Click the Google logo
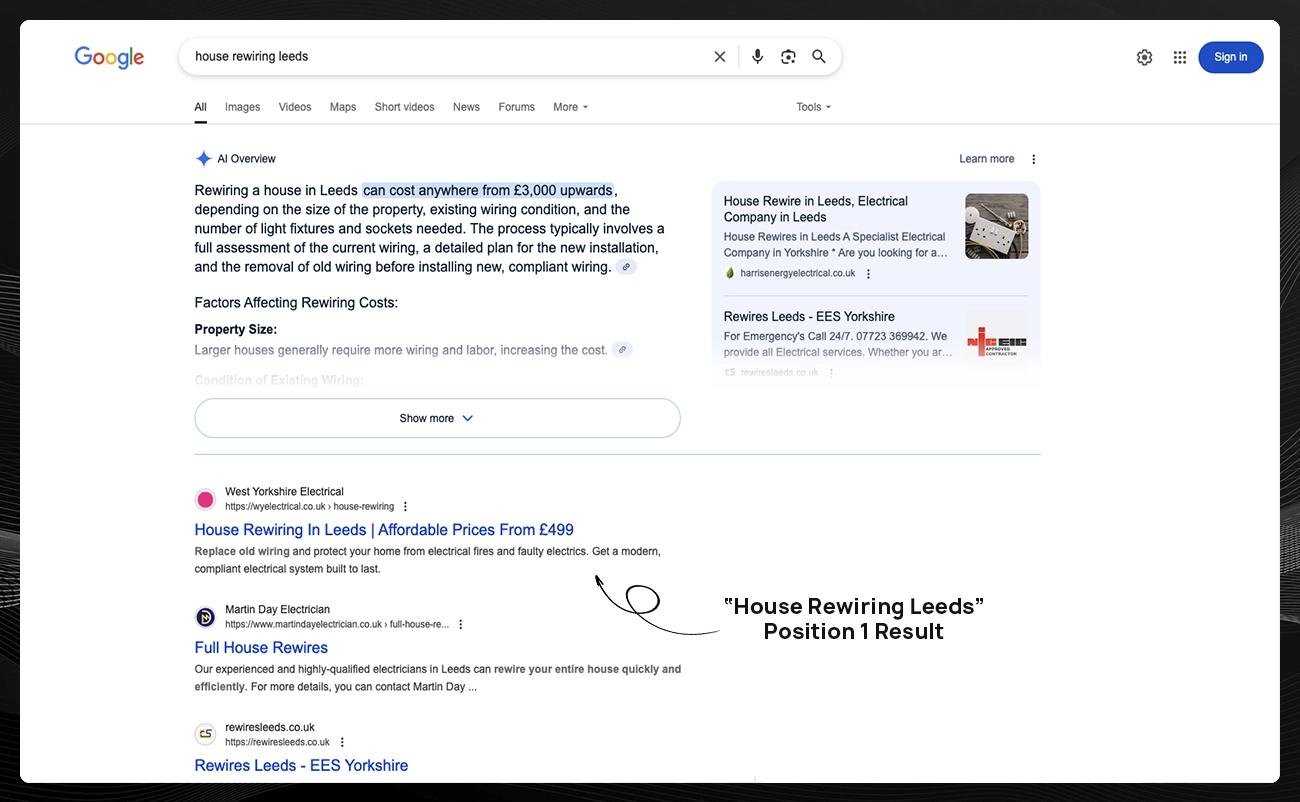The width and height of the screenshot is (1300, 802). click(x=109, y=58)
